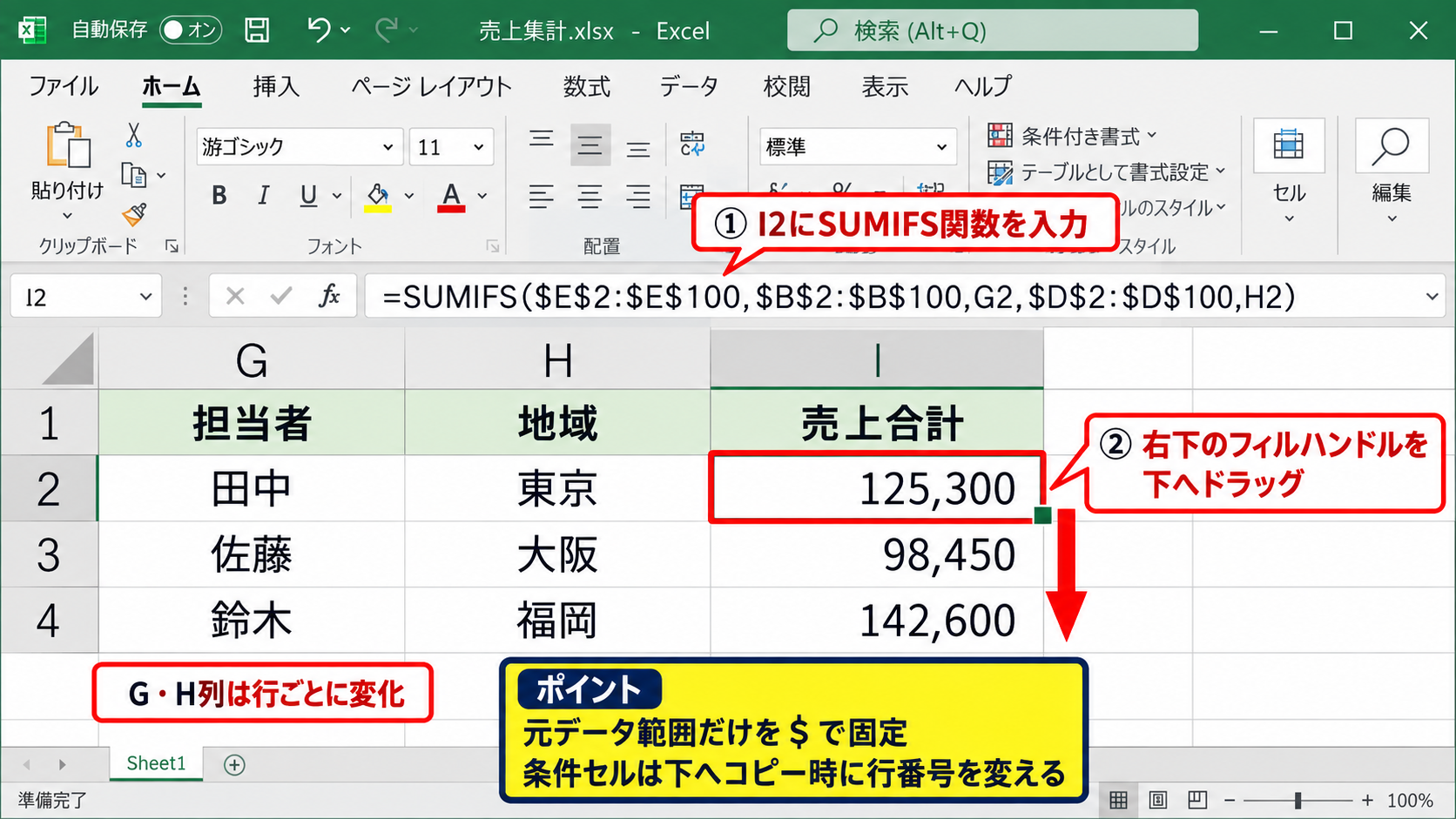This screenshot has width=1456, height=819.
Task: Toggle Italic formatting
Action: click(263, 196)
